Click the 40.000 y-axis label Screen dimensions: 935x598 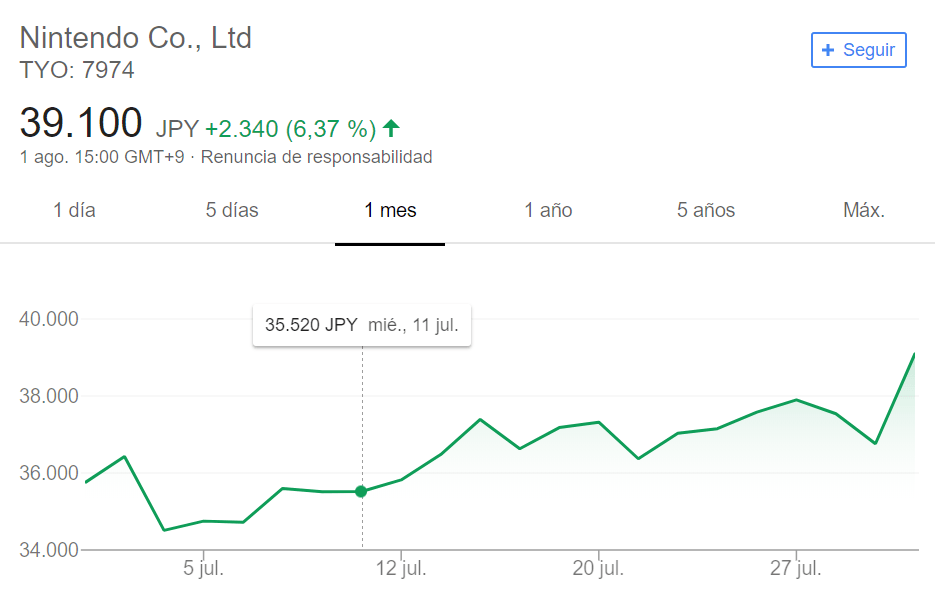pyautogui.click(x=49, y=319)
